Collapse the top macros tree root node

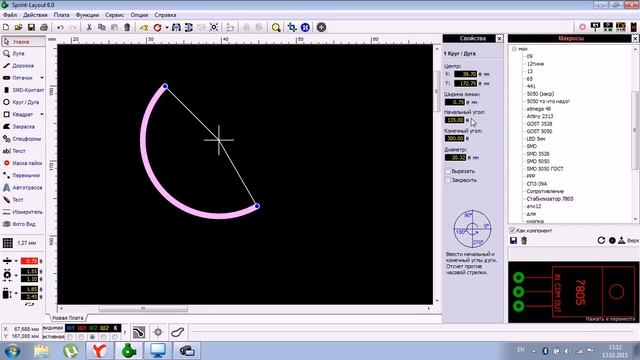[x=514, y=49]
